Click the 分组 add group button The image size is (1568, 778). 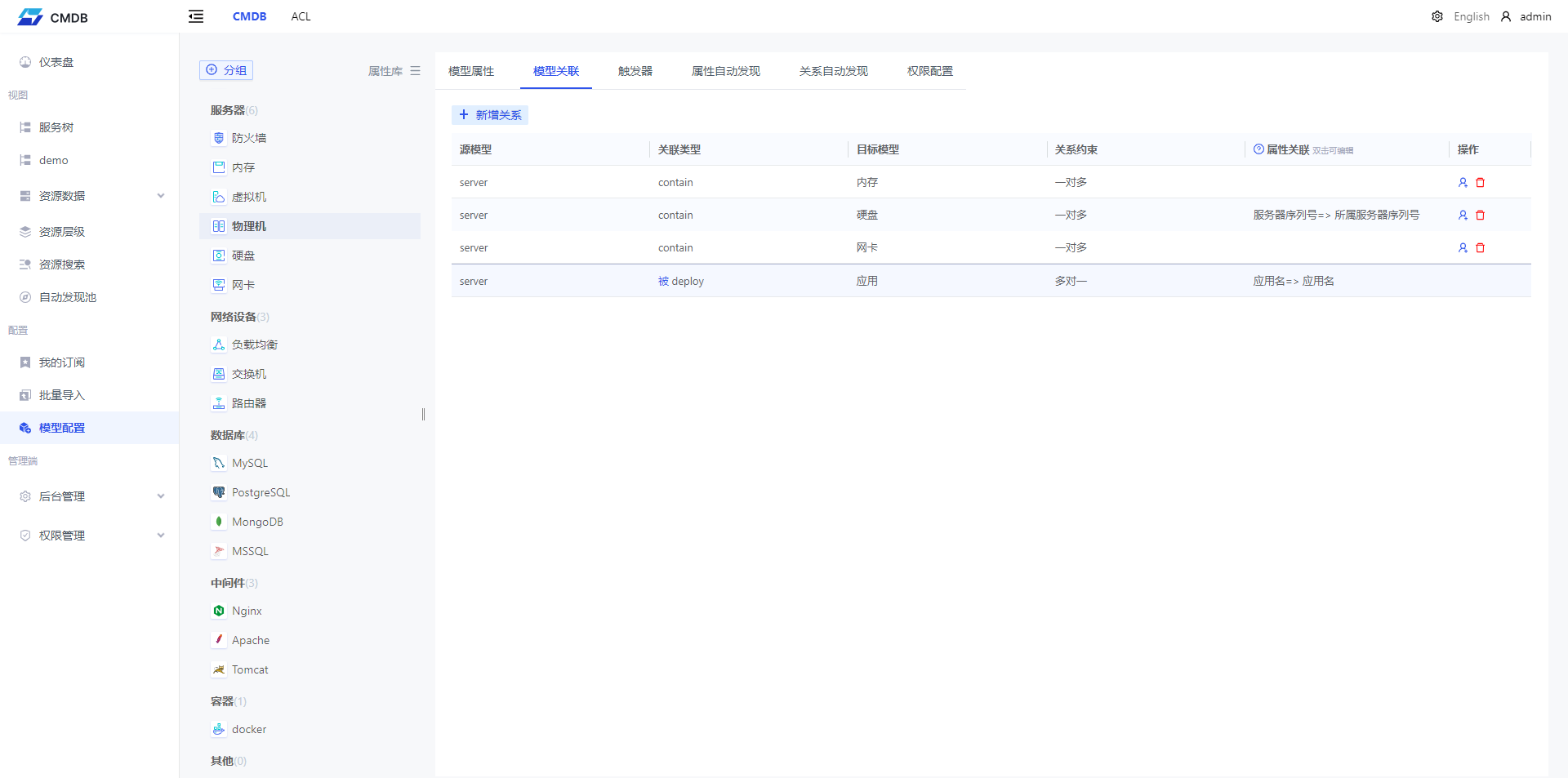coord(226,70)
